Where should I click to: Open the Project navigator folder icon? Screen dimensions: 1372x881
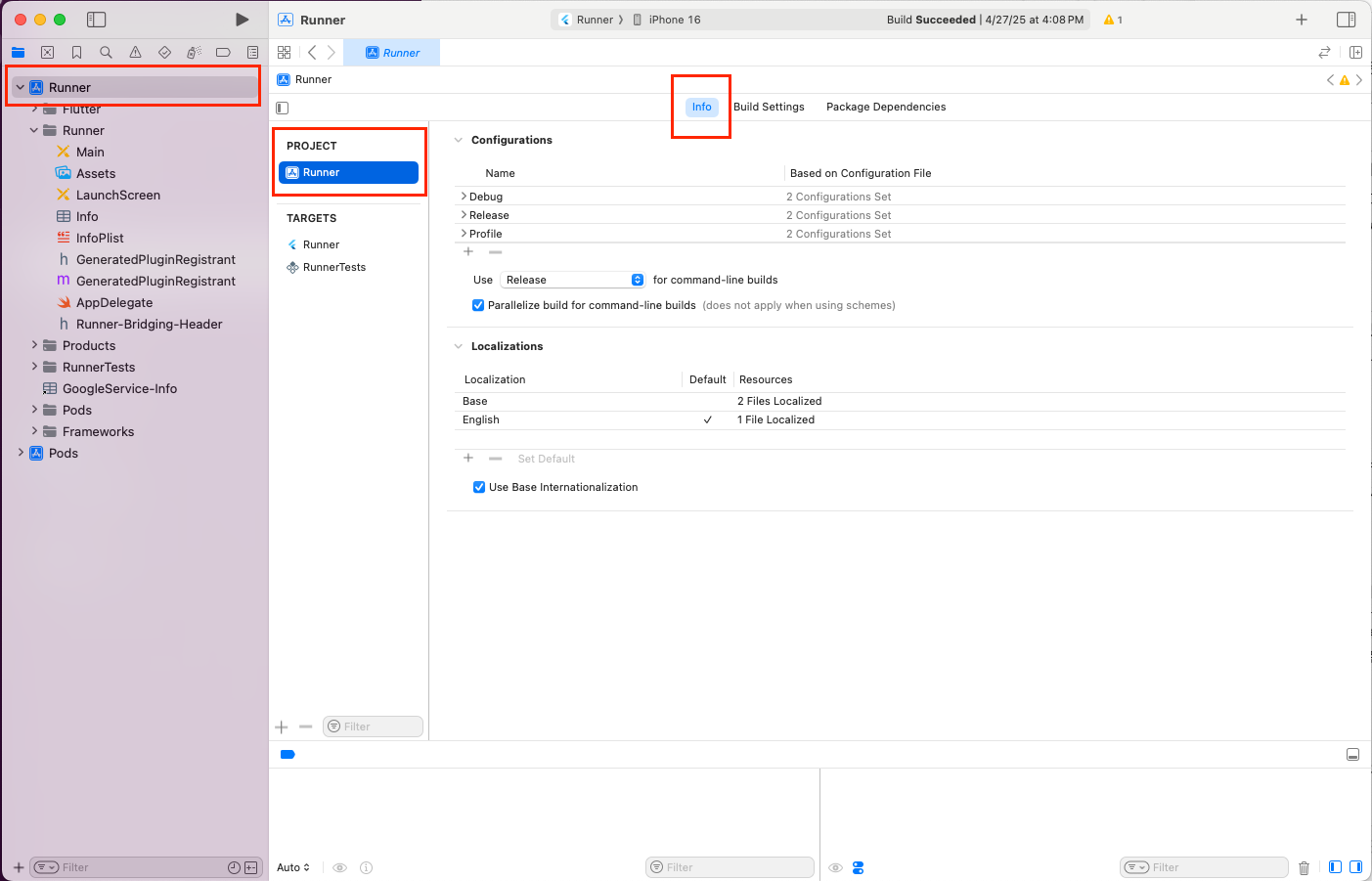[x=18, y=52]
